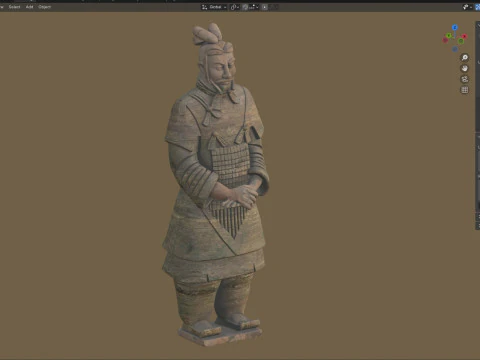Open the viewport gizmos dropdown

[x=467, y=7]
